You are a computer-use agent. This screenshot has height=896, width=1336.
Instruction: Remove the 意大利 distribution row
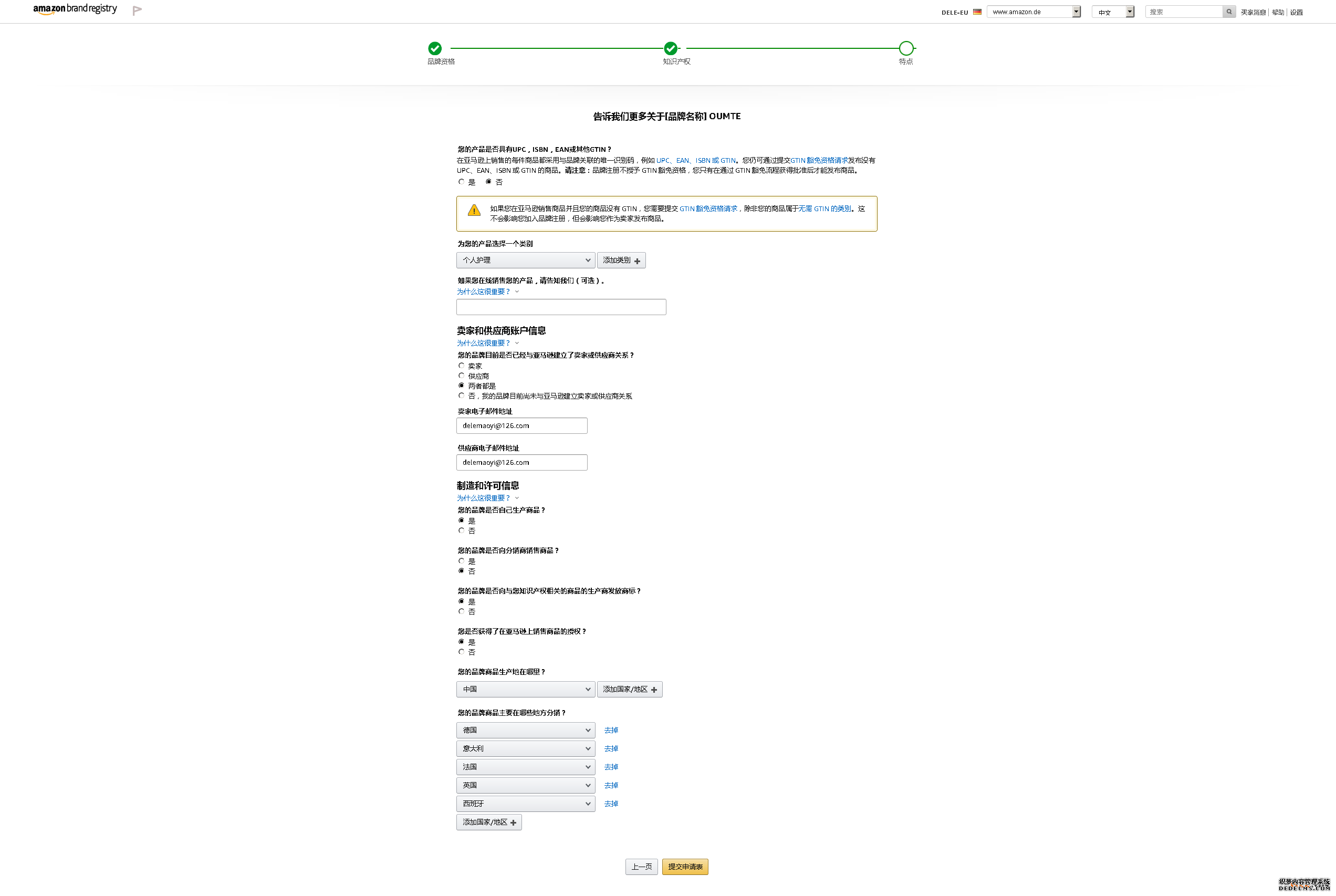(611, 748)
